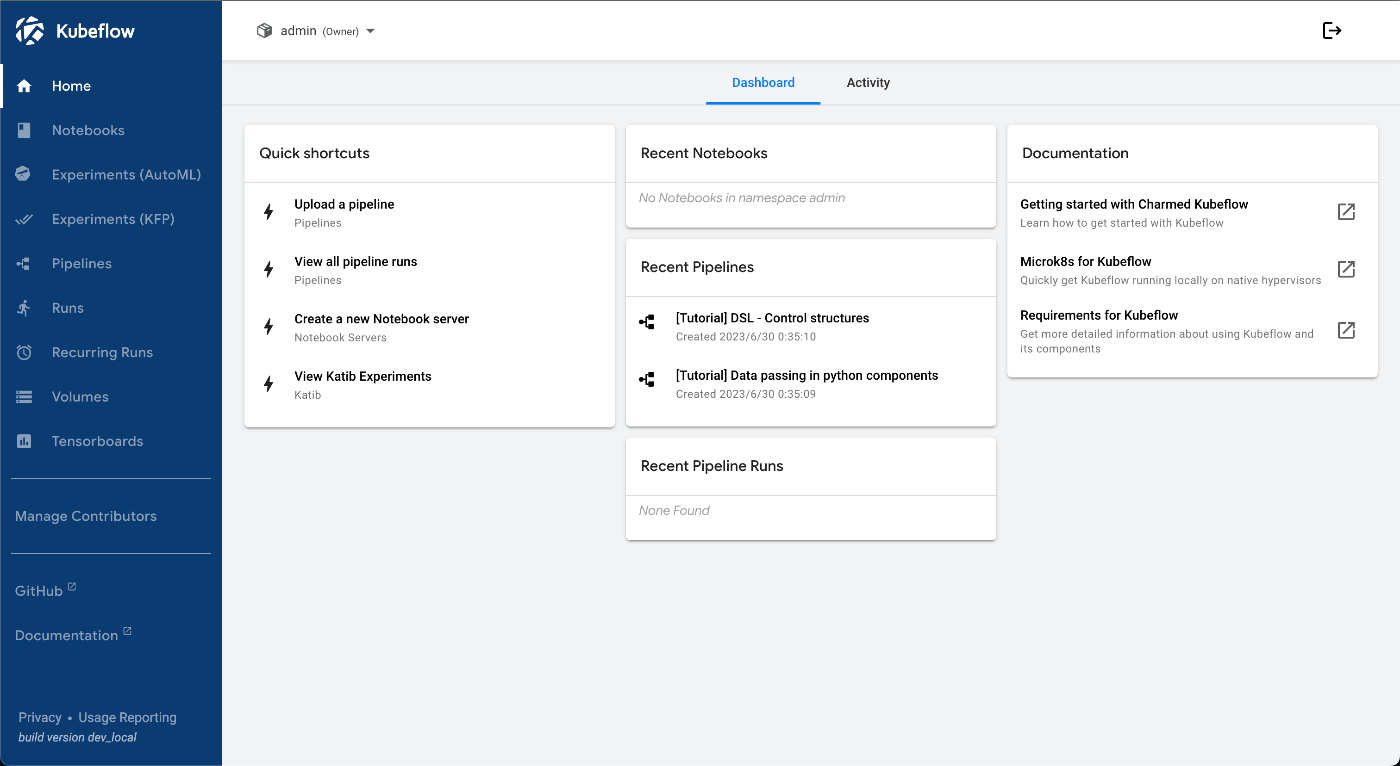Click external link icon next to sidebar Documentation
1400x766 pixels.
point(127,632)
